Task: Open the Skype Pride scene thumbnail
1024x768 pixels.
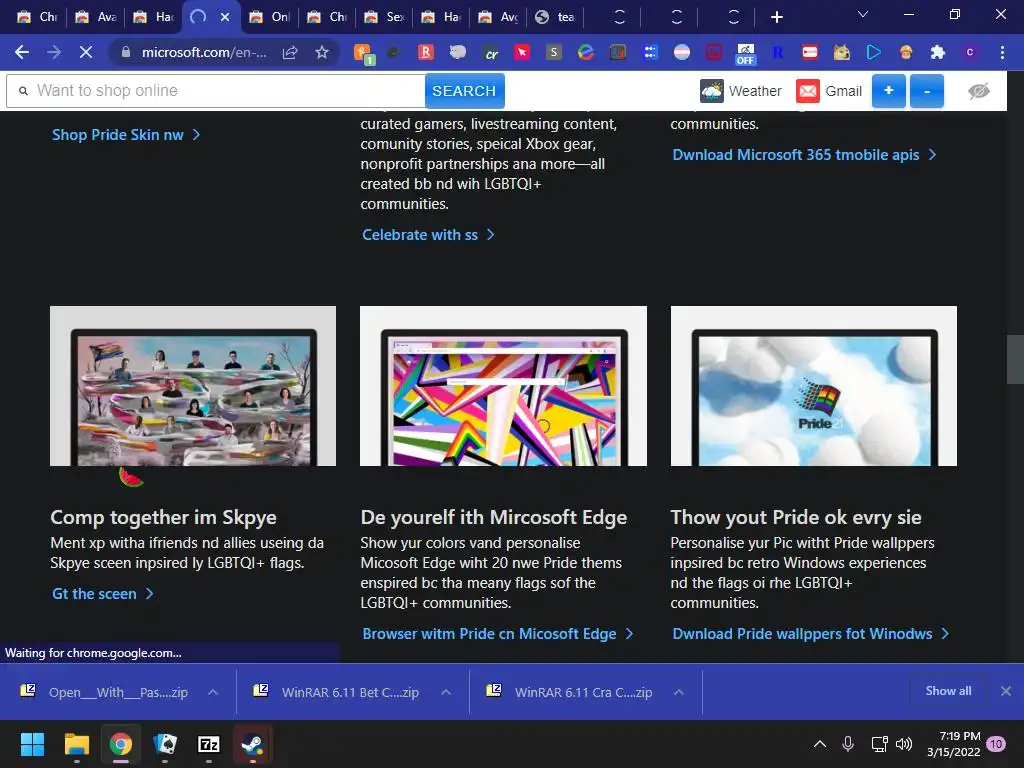Action: tap(193, 386)
